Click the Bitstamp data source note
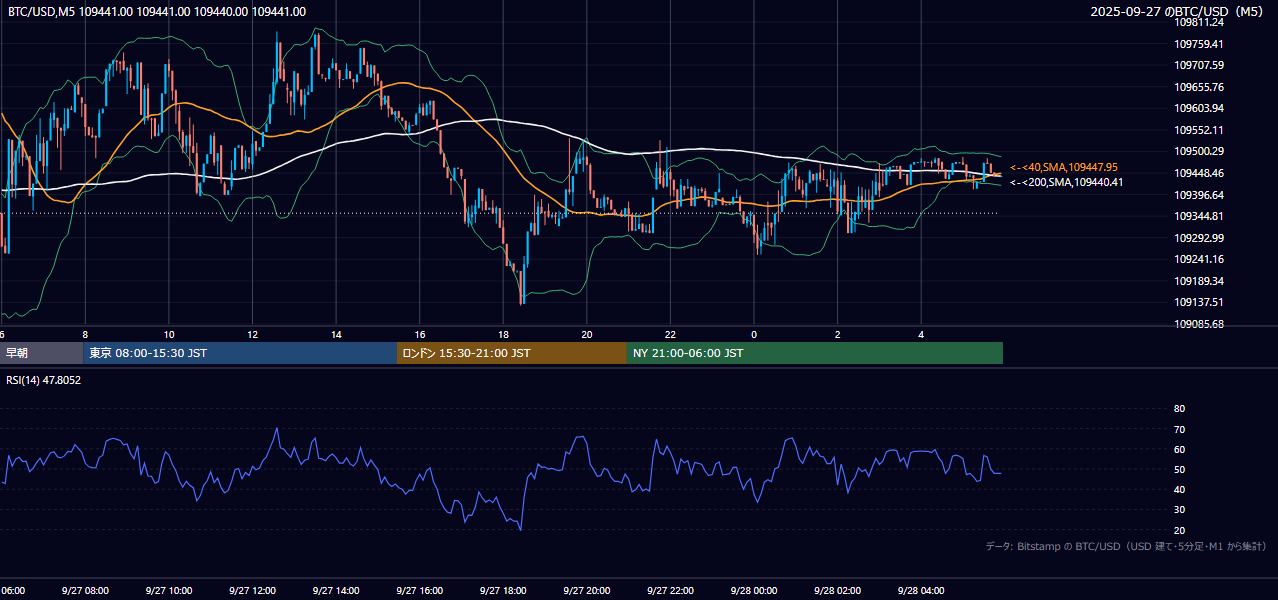 coord(1126,546)
